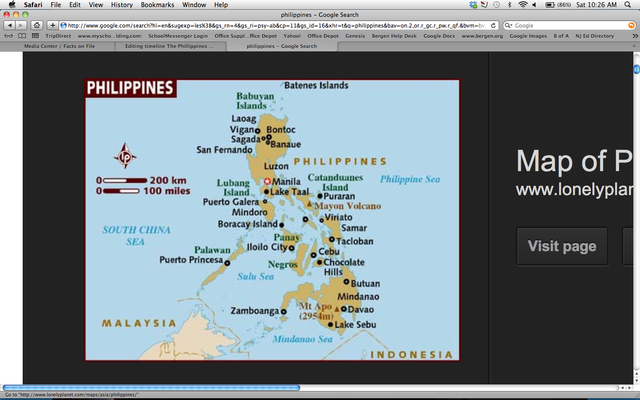Screen dimensions: 640x400
Task: Go forward with the Safari forward arrow
Action: point(20,25)
